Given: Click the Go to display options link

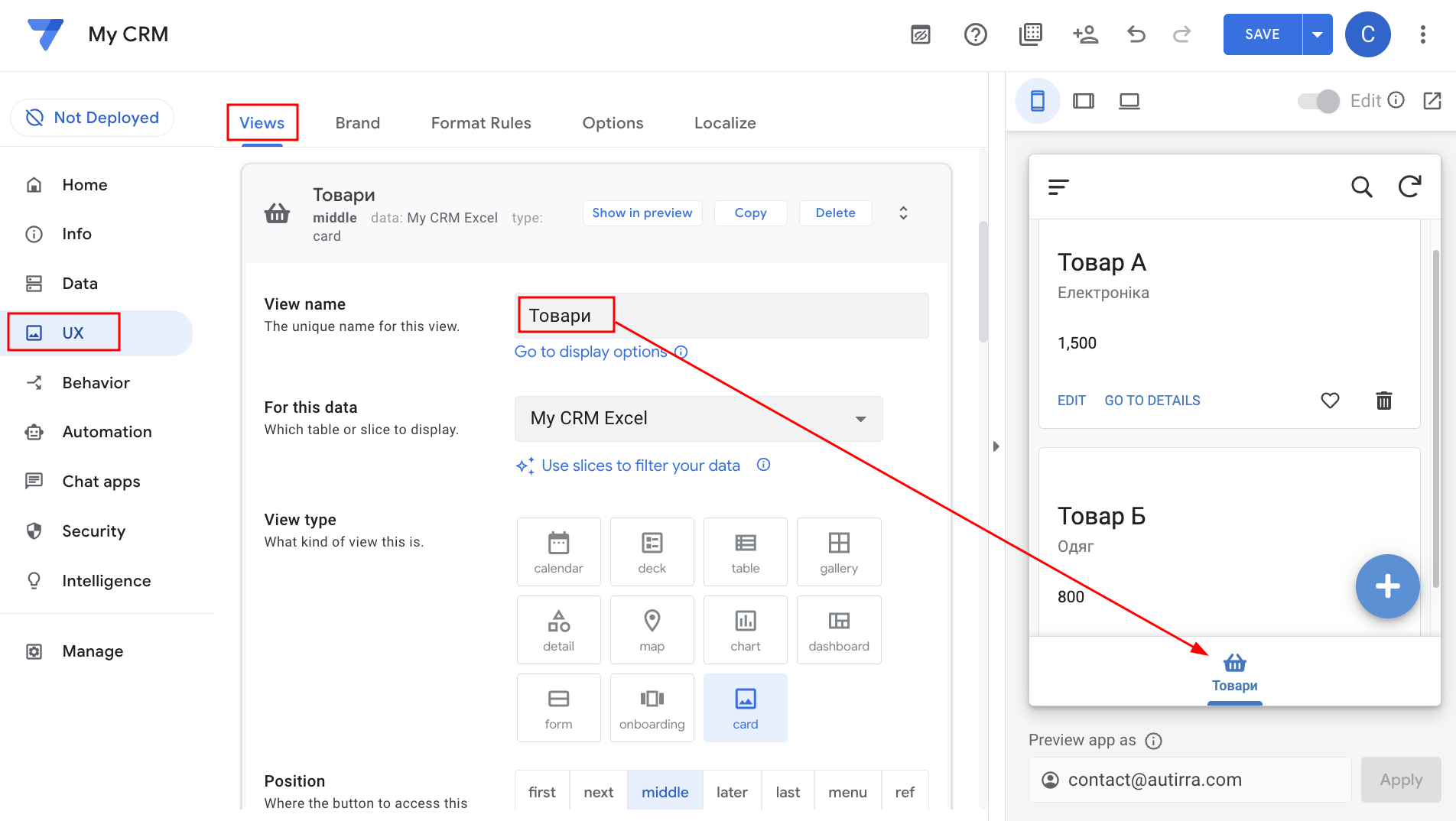Looking at the screenshot, I should (x=590, y=352).
